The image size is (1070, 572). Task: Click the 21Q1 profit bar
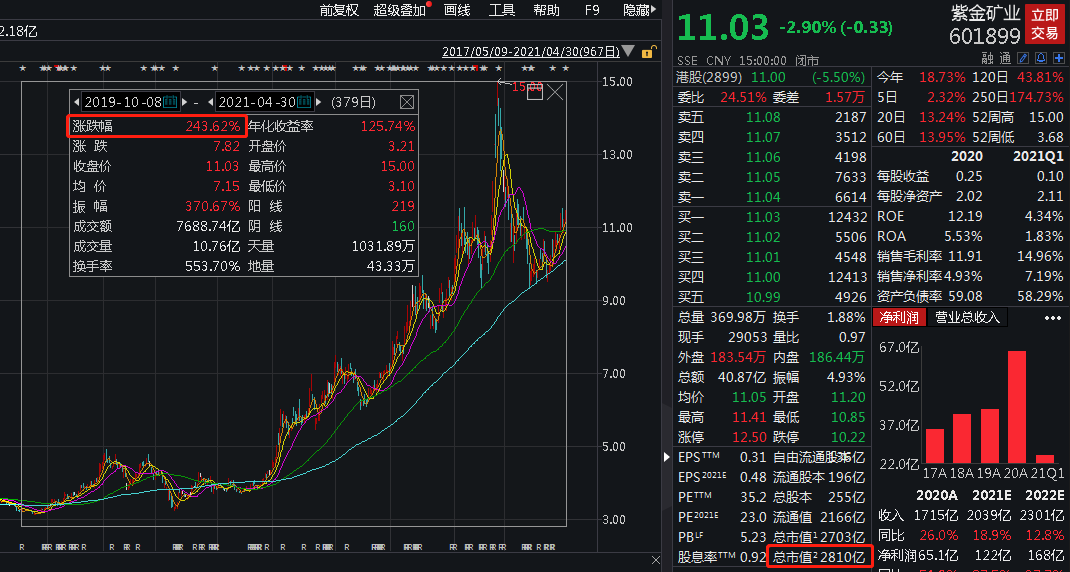(x=1045, y=459)
